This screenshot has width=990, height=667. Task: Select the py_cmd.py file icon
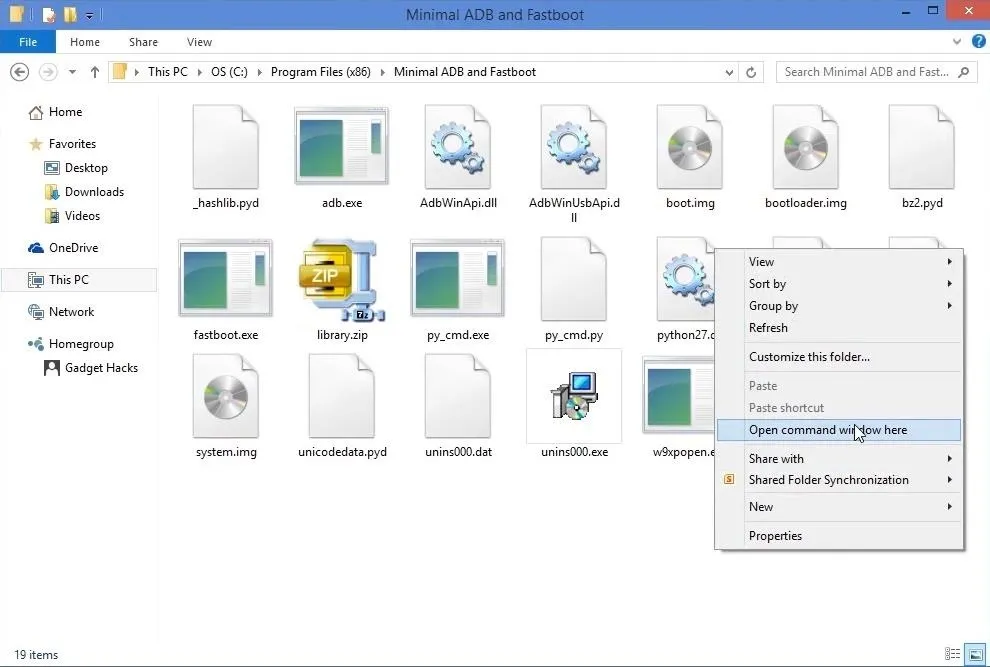point(574,279)
